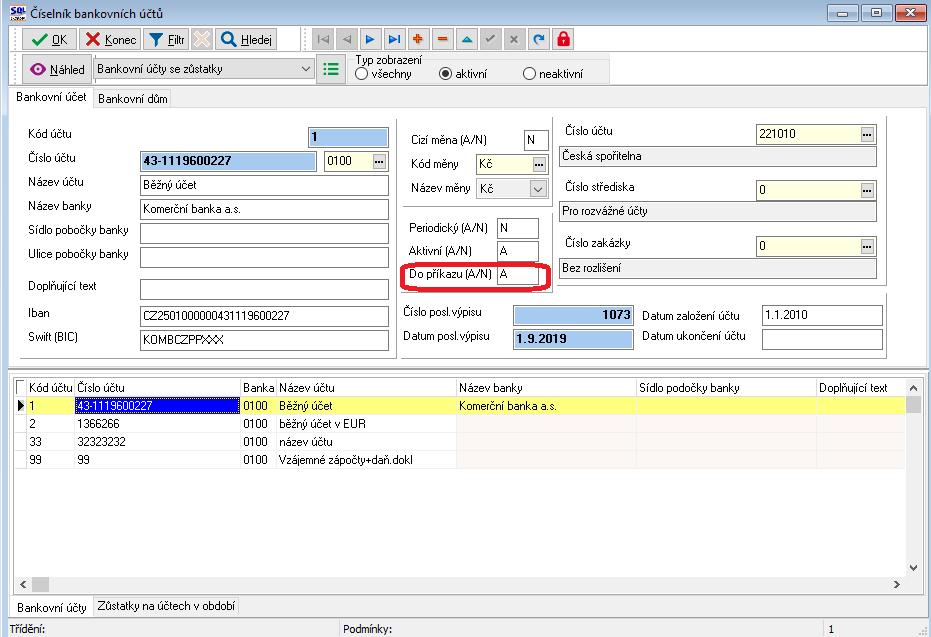Click the red padlock icon
931x637 pixels.
click(x=563, y=39)
